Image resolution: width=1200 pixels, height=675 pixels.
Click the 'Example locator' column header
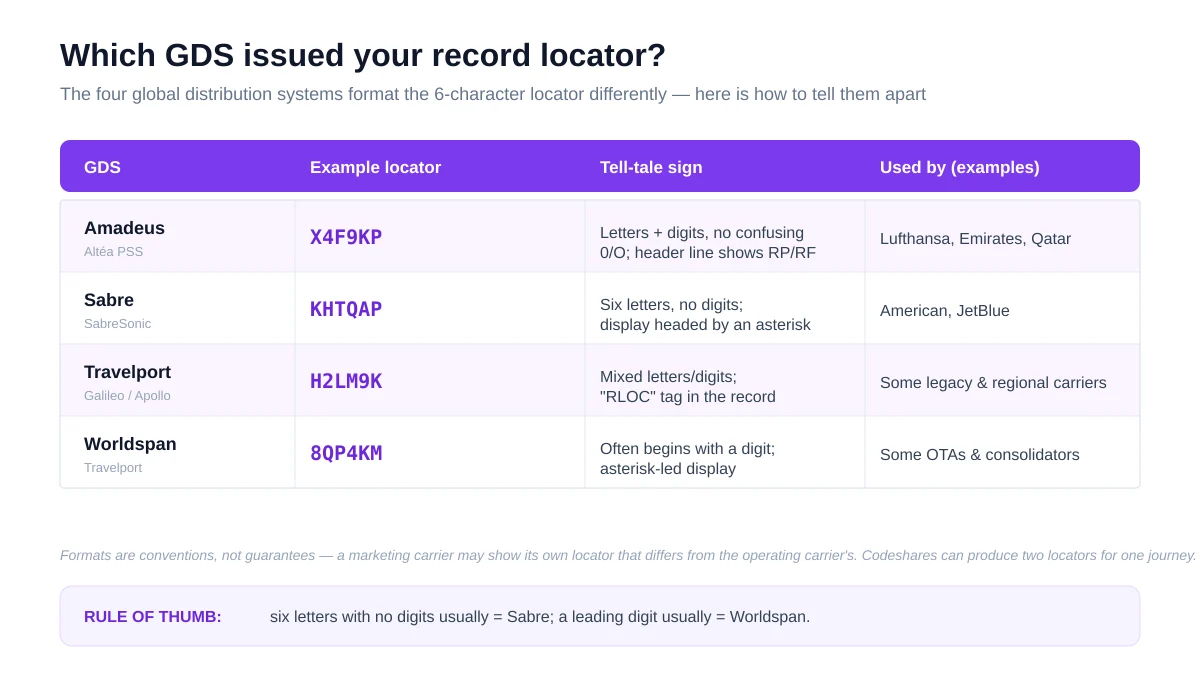point(375,167)
